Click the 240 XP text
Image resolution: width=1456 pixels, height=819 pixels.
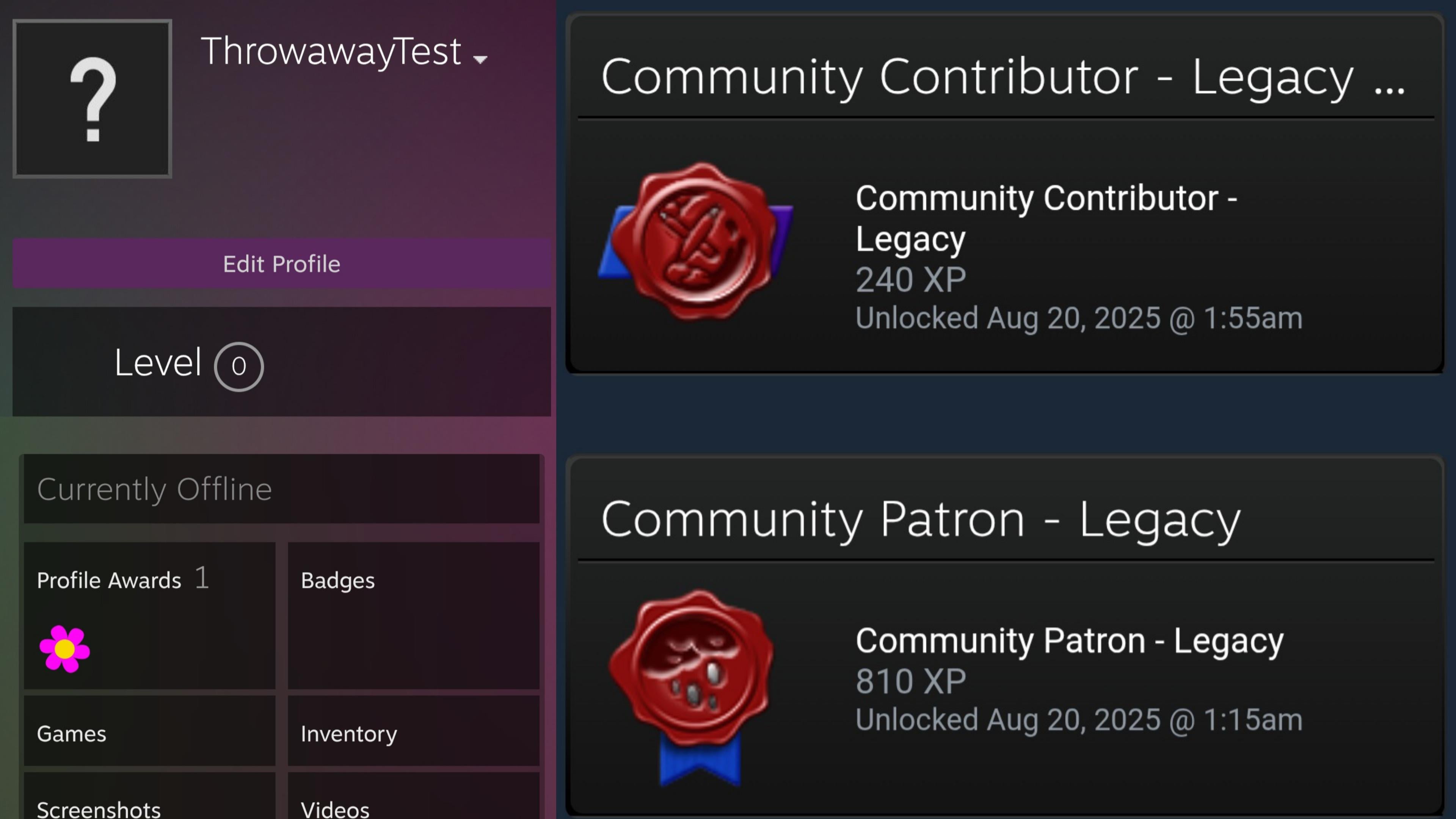910,280
